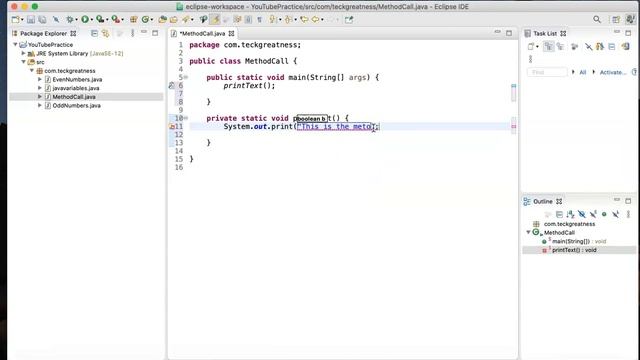Click the Open Type toolbar icon
The image size is (640, 360).
pos(162,20)
